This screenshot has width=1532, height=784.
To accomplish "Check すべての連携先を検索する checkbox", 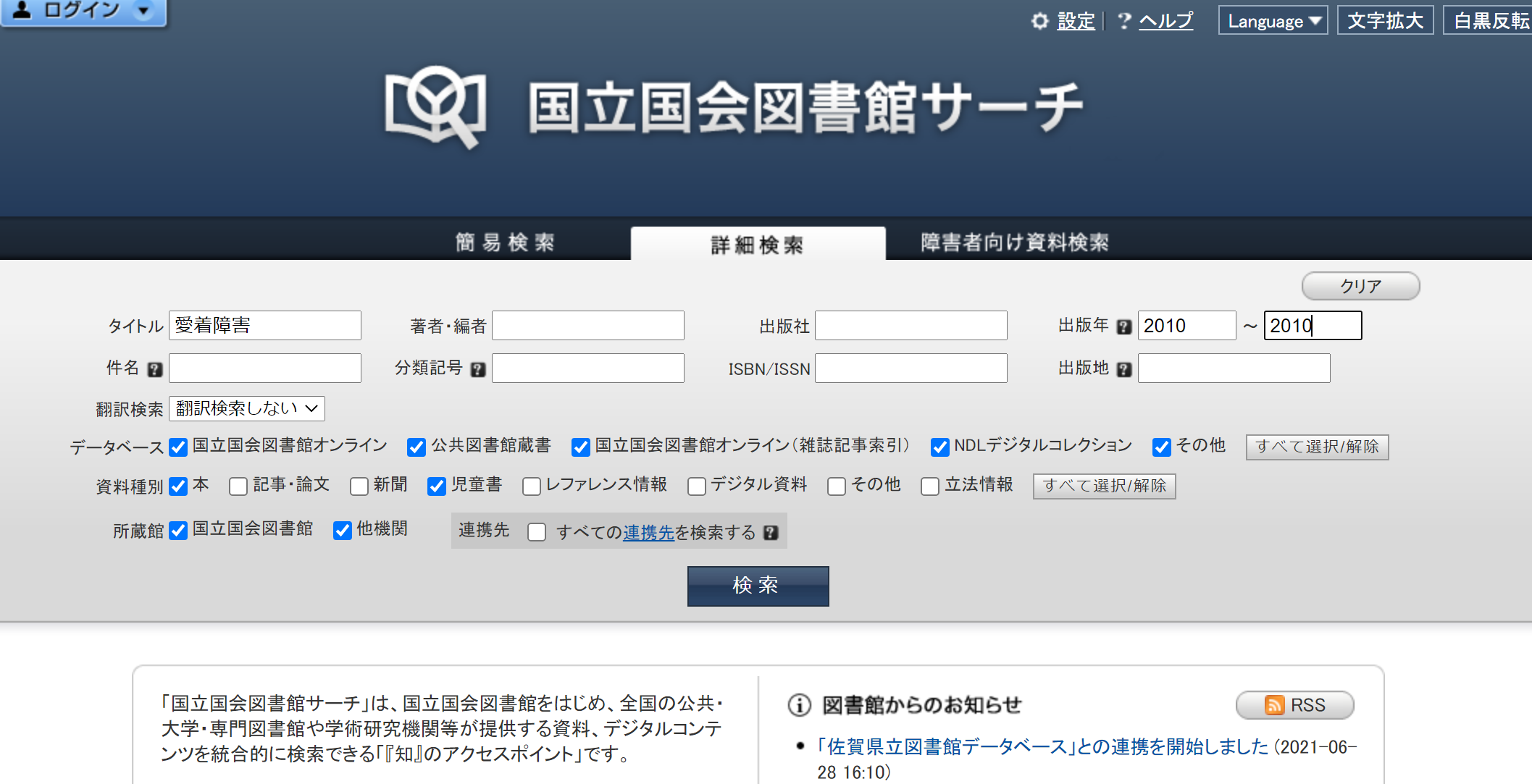I will point(537,533).
